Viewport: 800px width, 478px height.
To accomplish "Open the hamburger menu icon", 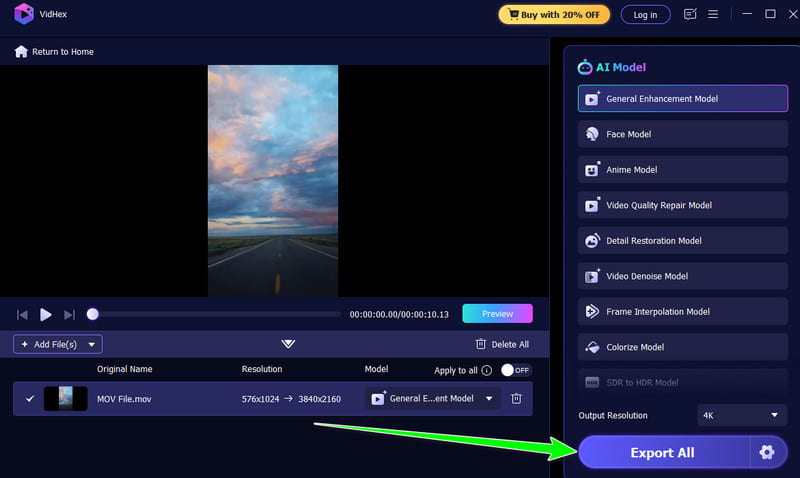I will coord(713,14).
